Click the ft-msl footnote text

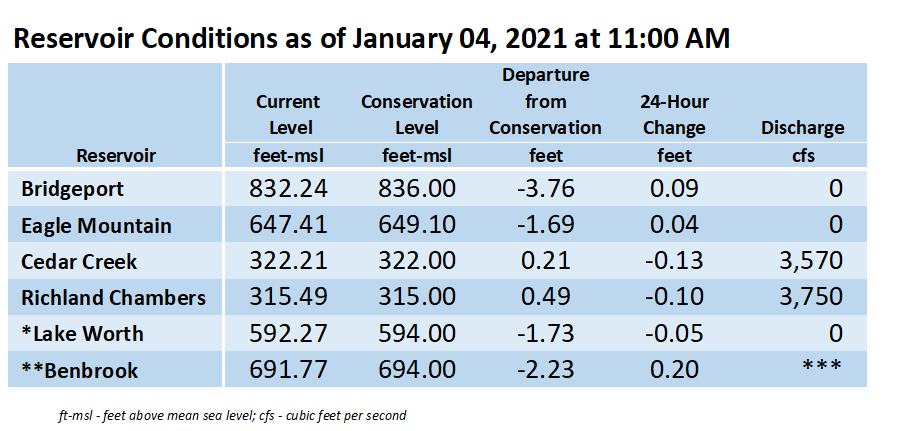232,416
